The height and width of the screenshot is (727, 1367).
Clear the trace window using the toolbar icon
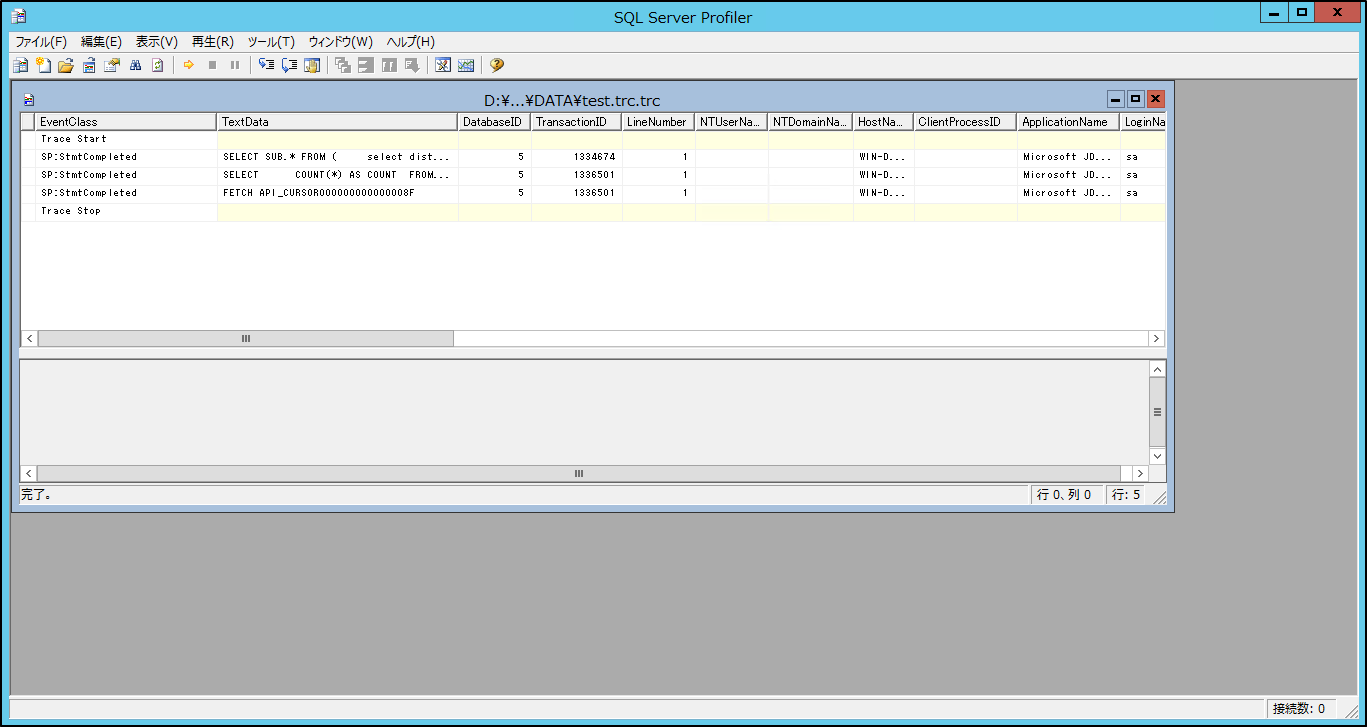(157, 65)
